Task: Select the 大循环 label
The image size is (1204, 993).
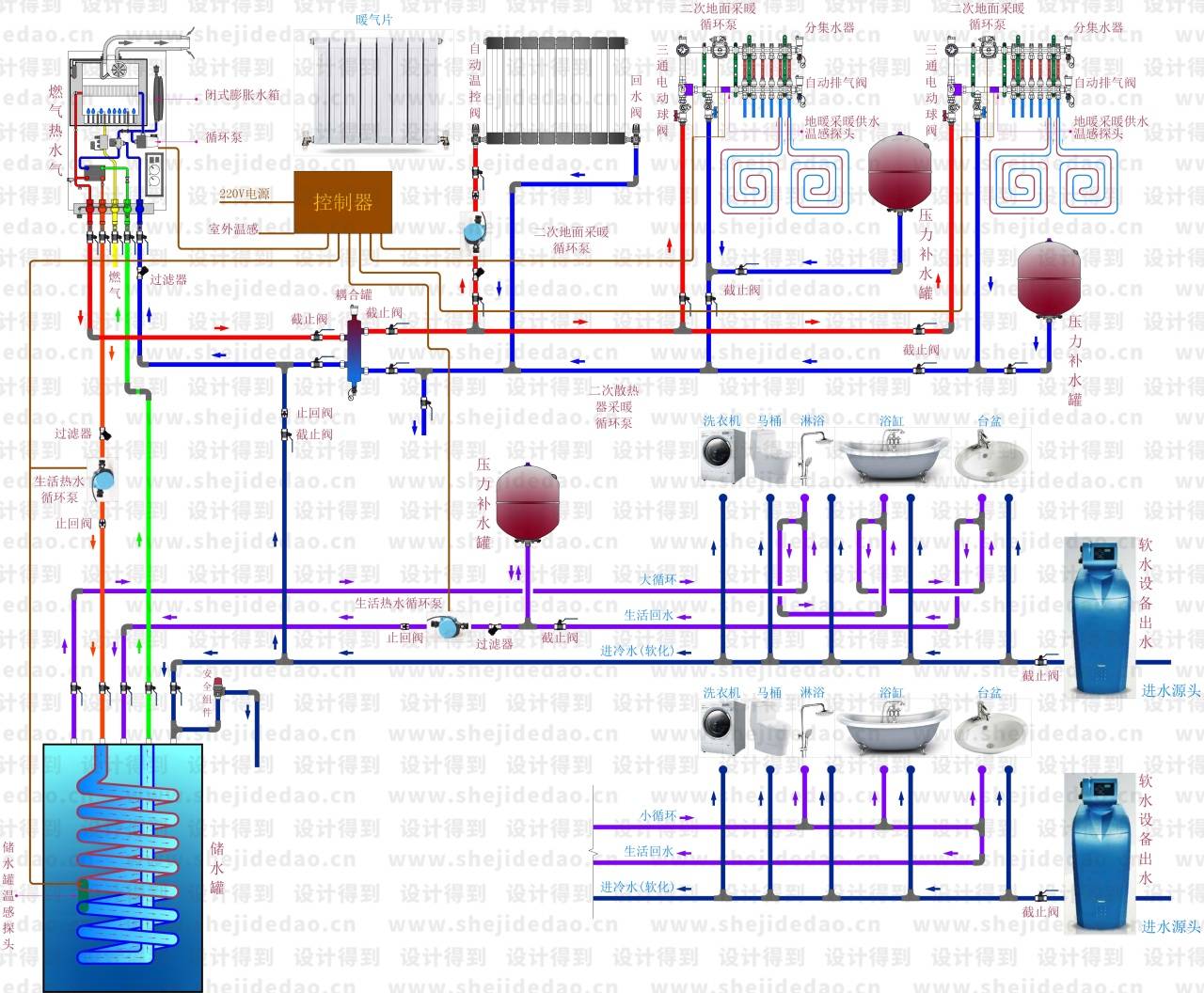Action: (659, 579)
